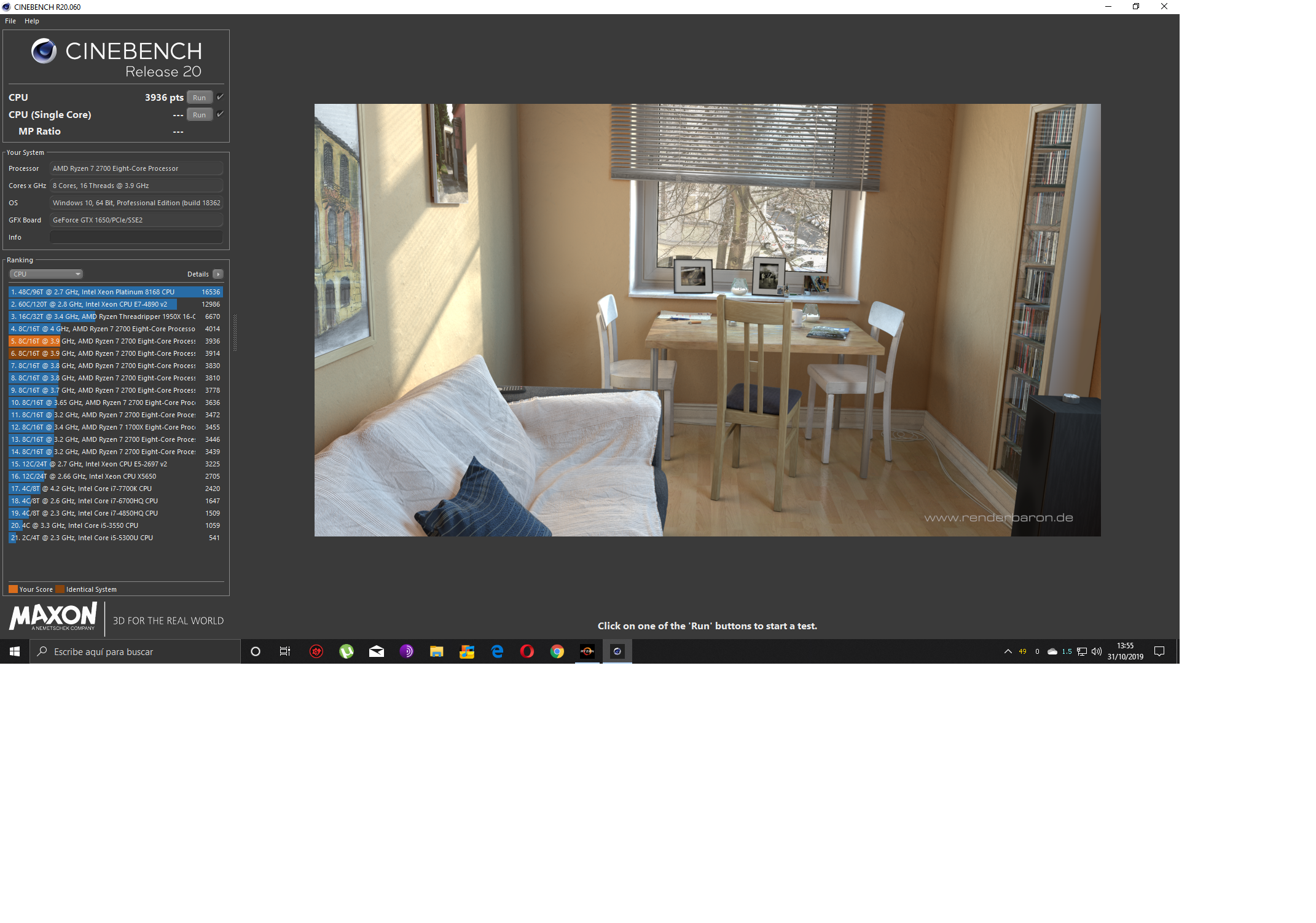Run the CPU multi-core benchmark
1316x923 pixels.
(x=200, y=98)
